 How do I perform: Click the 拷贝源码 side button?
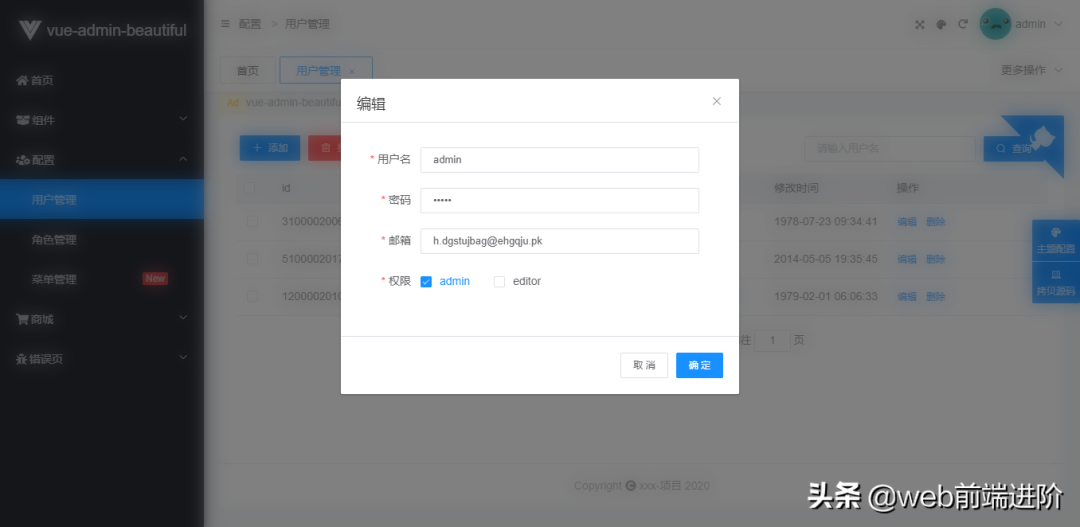pos(1056,283)
